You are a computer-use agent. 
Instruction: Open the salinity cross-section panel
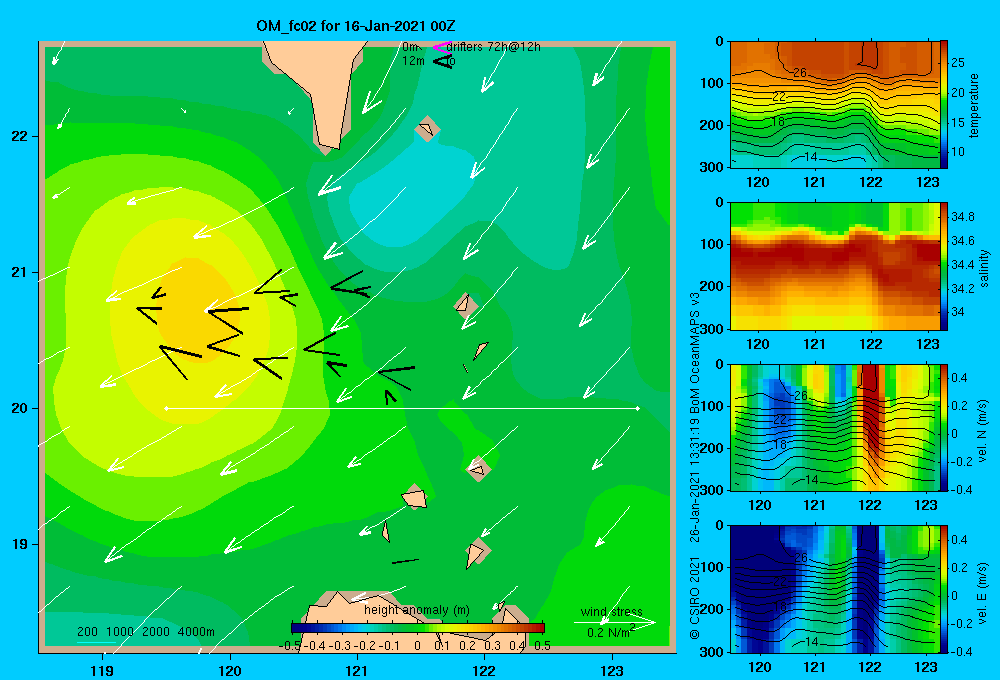click(834, 266)
